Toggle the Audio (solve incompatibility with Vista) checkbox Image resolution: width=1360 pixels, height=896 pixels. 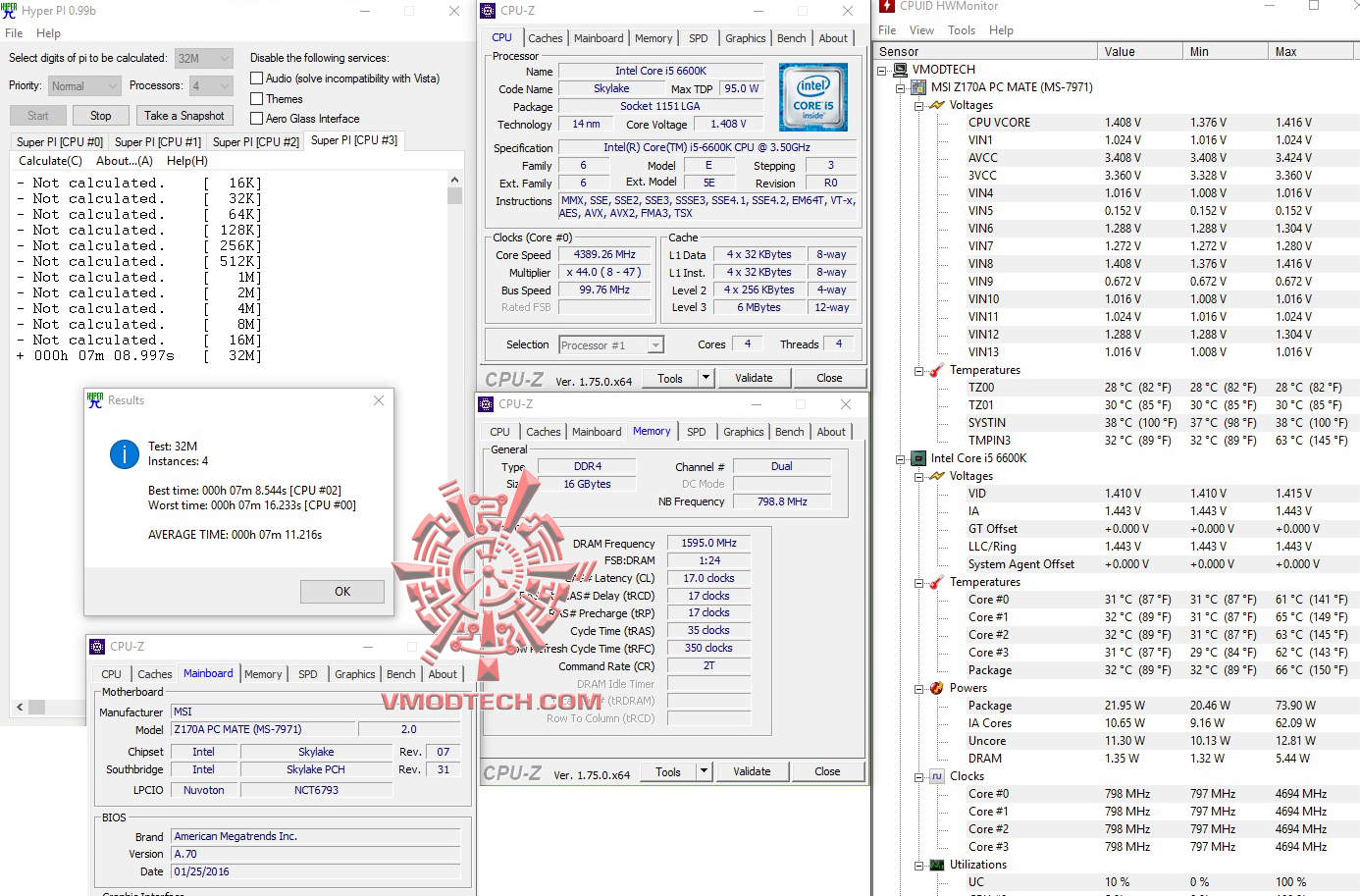257,79
